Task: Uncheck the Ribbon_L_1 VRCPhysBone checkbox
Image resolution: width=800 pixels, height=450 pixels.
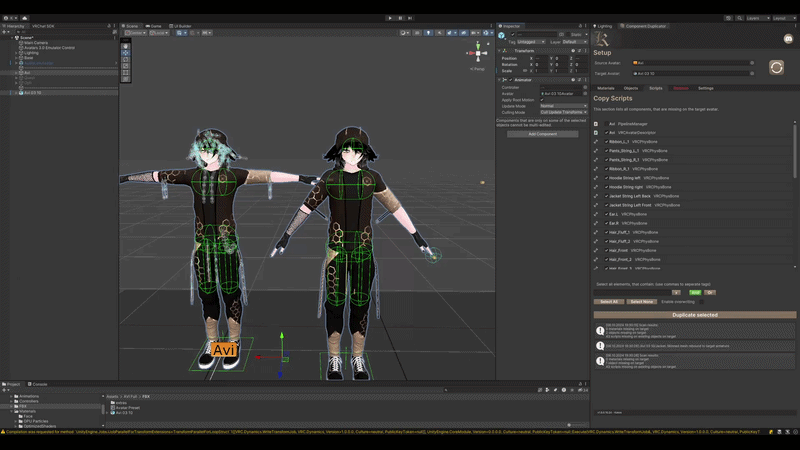Action: tap(607, 142)
